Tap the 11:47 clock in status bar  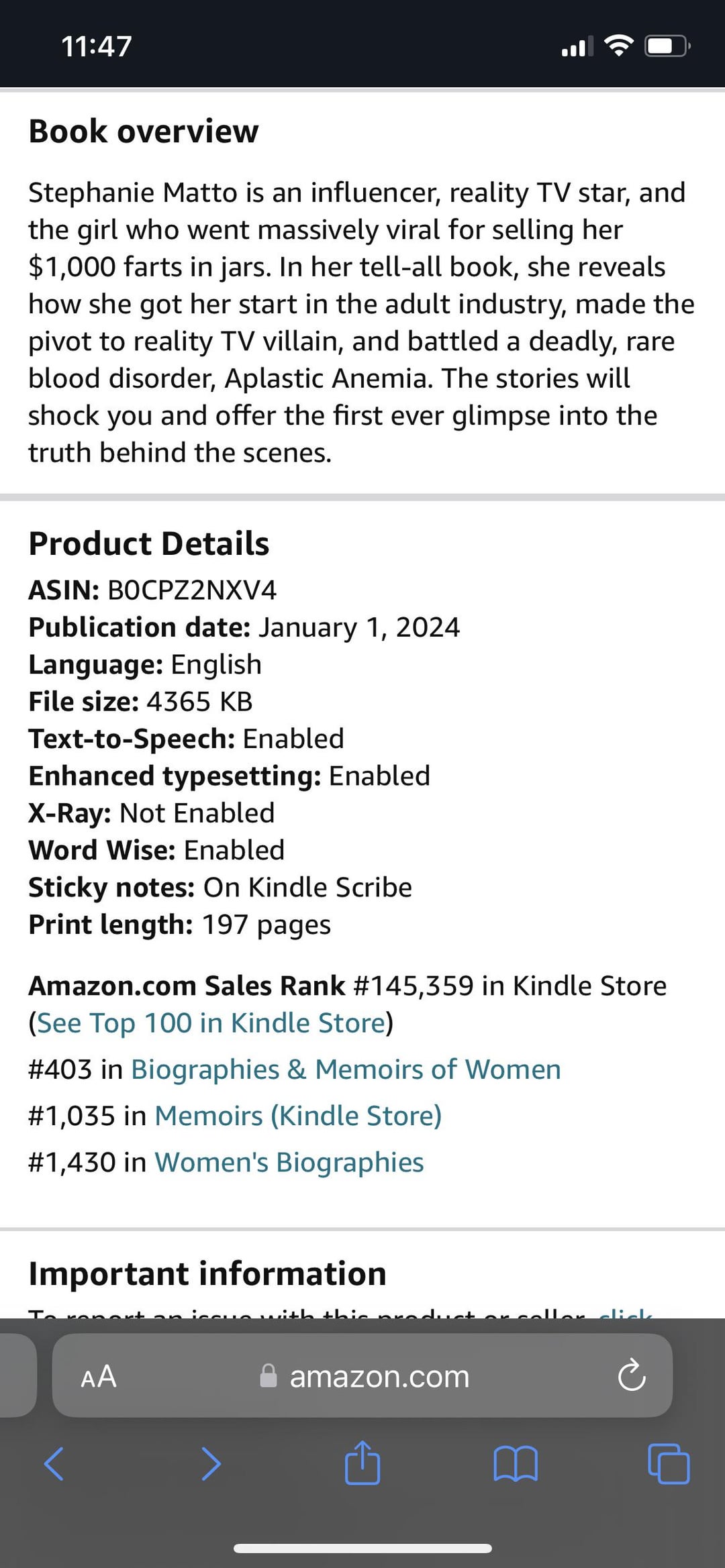(x=97, y=46)
